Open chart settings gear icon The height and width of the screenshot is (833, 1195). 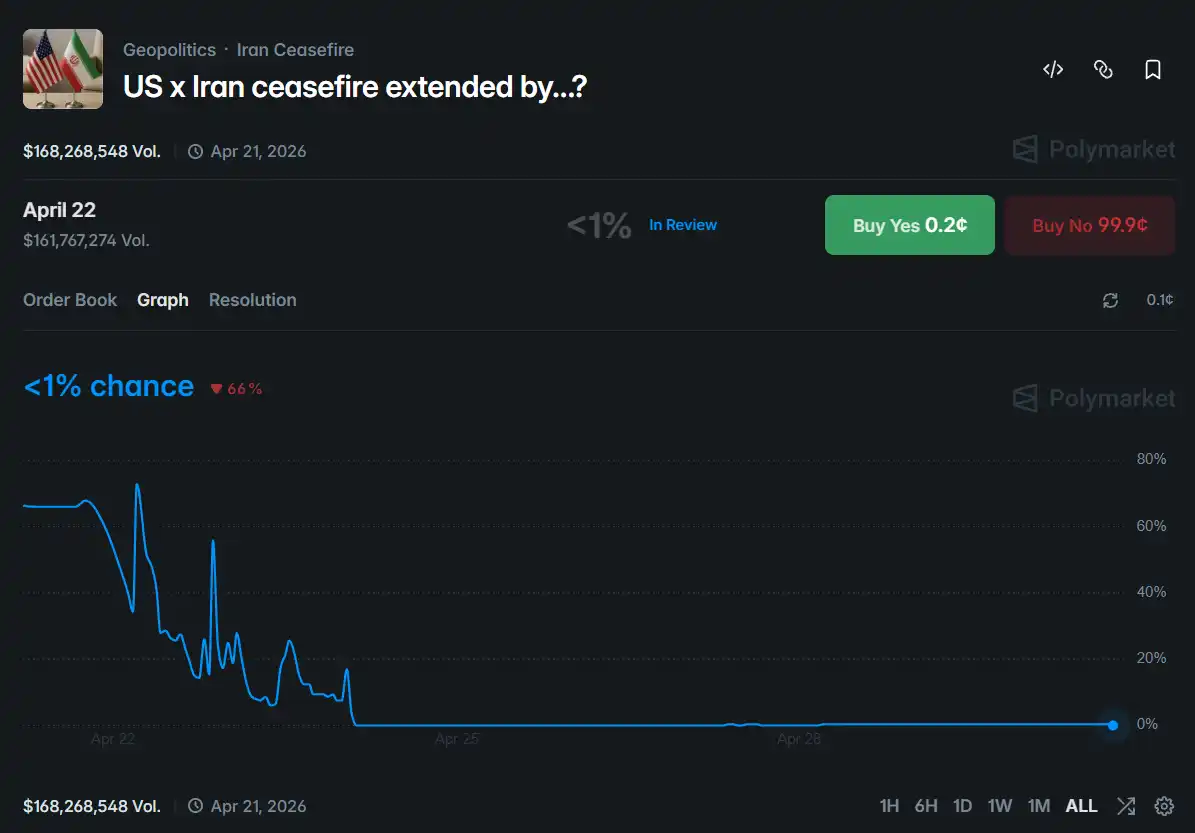tap(1164, 806)
